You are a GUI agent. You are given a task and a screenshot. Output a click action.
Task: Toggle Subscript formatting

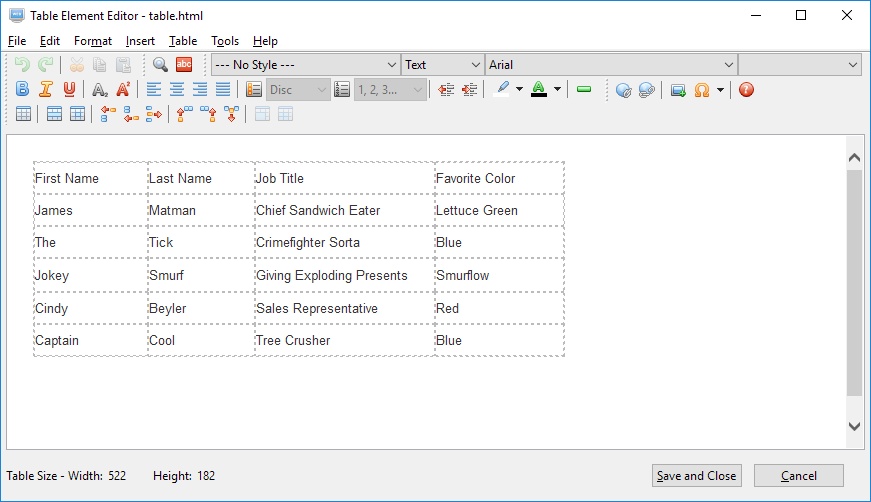click(x=99, y=89)
